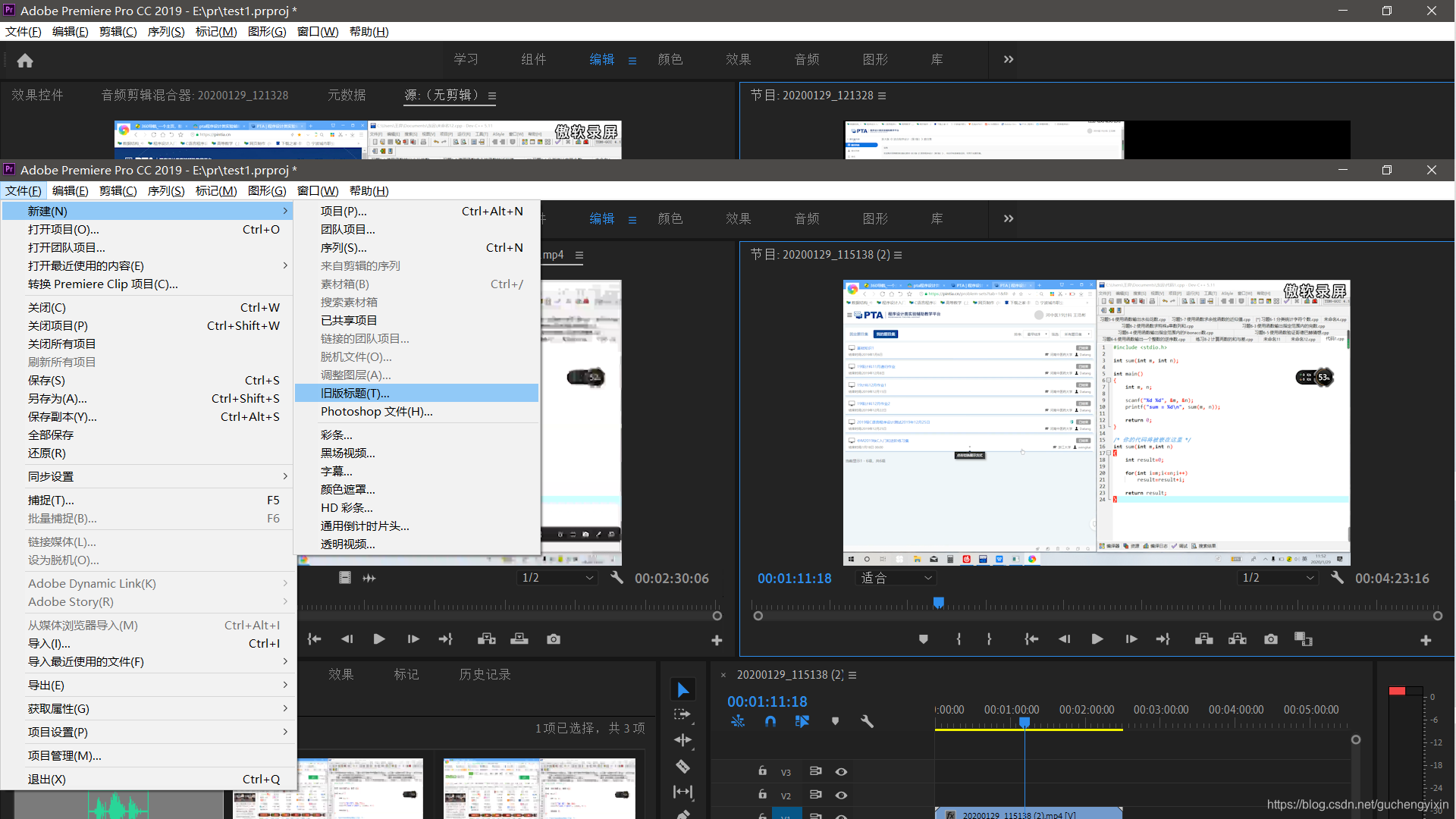Open Comparison View in Program monitor
Viewport: 1456px width, 819px height.
pos(1303,639)
